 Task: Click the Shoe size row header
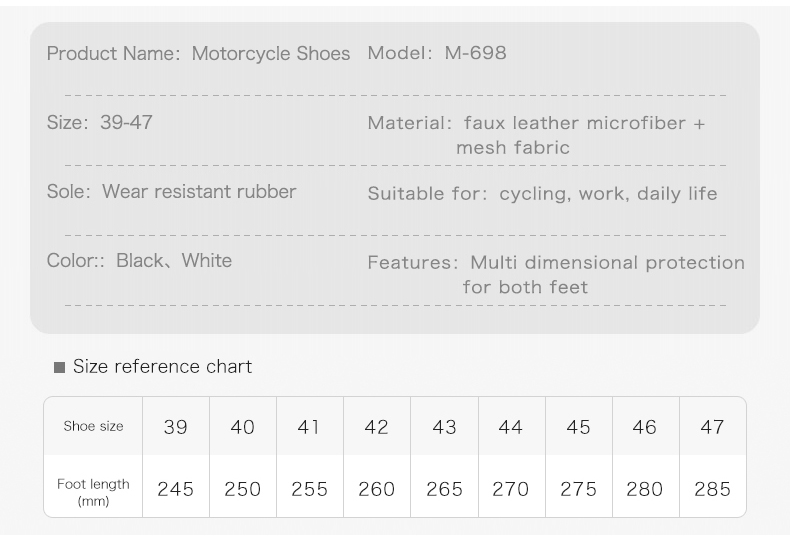click(93, 427)
